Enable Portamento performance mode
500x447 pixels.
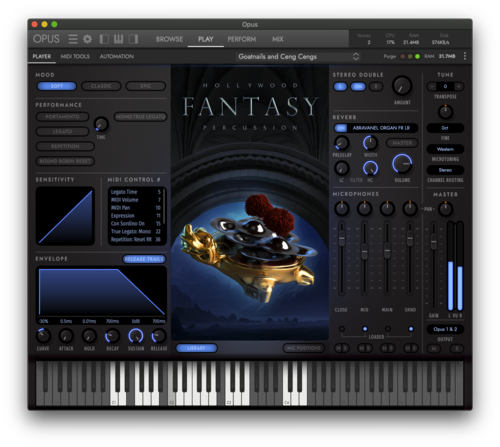point(62,117)
